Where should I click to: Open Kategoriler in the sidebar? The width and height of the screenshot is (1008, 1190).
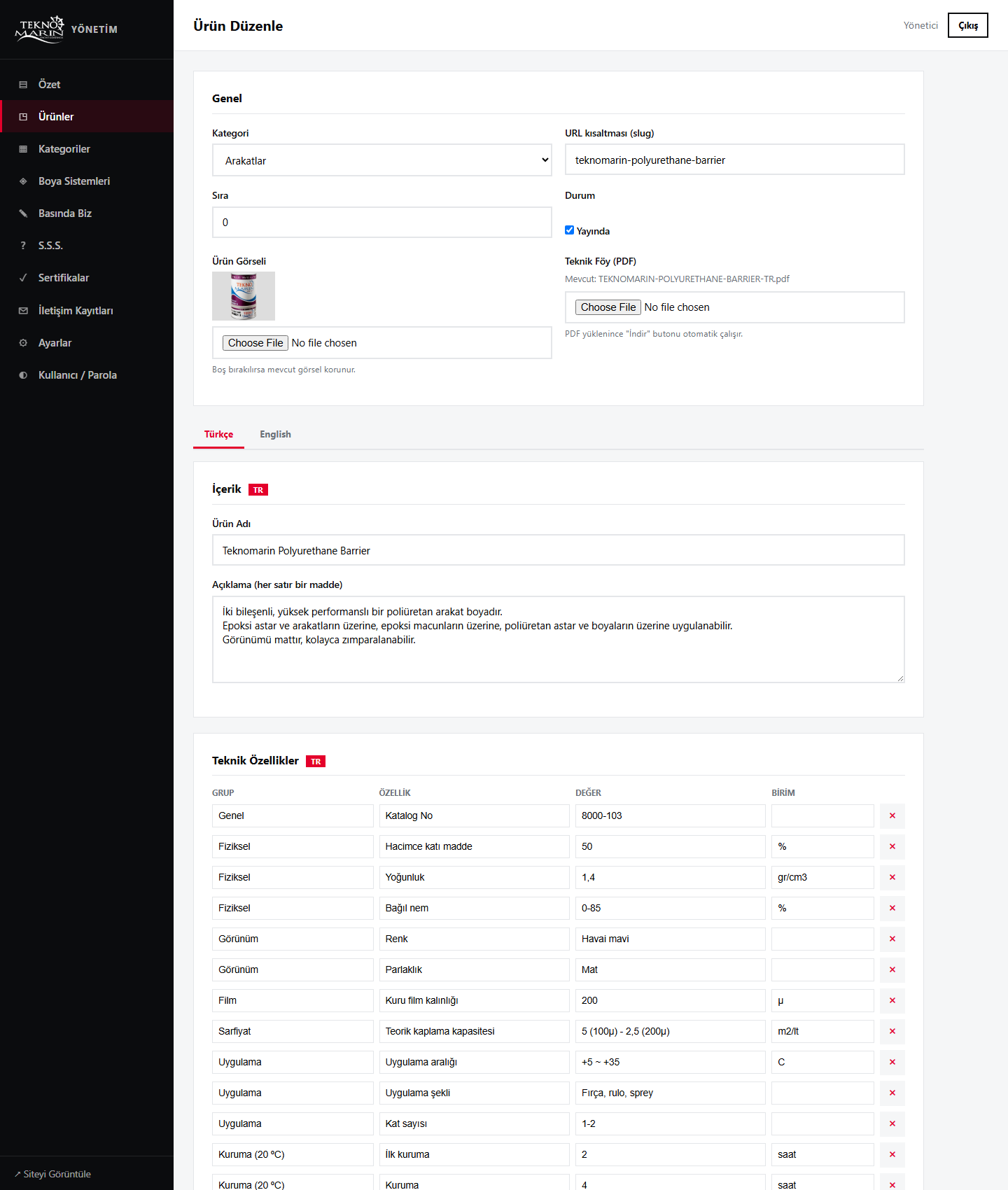[x=87, y=149]
